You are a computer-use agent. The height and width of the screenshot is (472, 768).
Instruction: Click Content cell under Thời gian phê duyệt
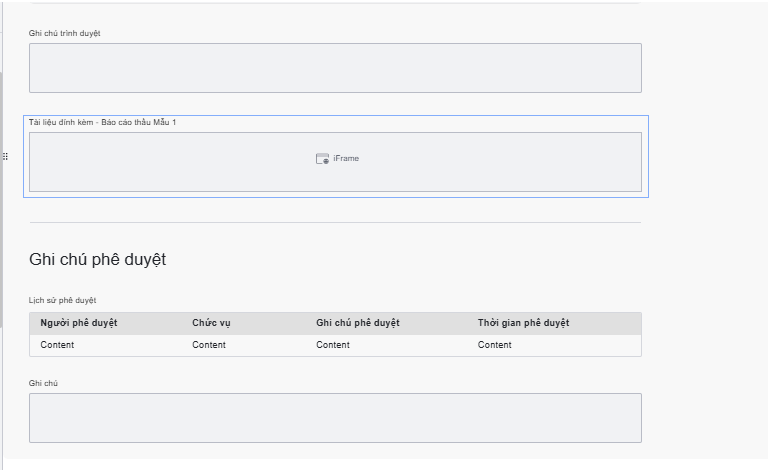click(494, 345)
